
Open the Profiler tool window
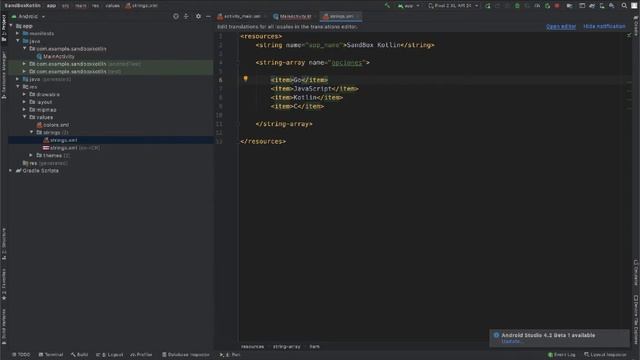[x=141, y=355]
